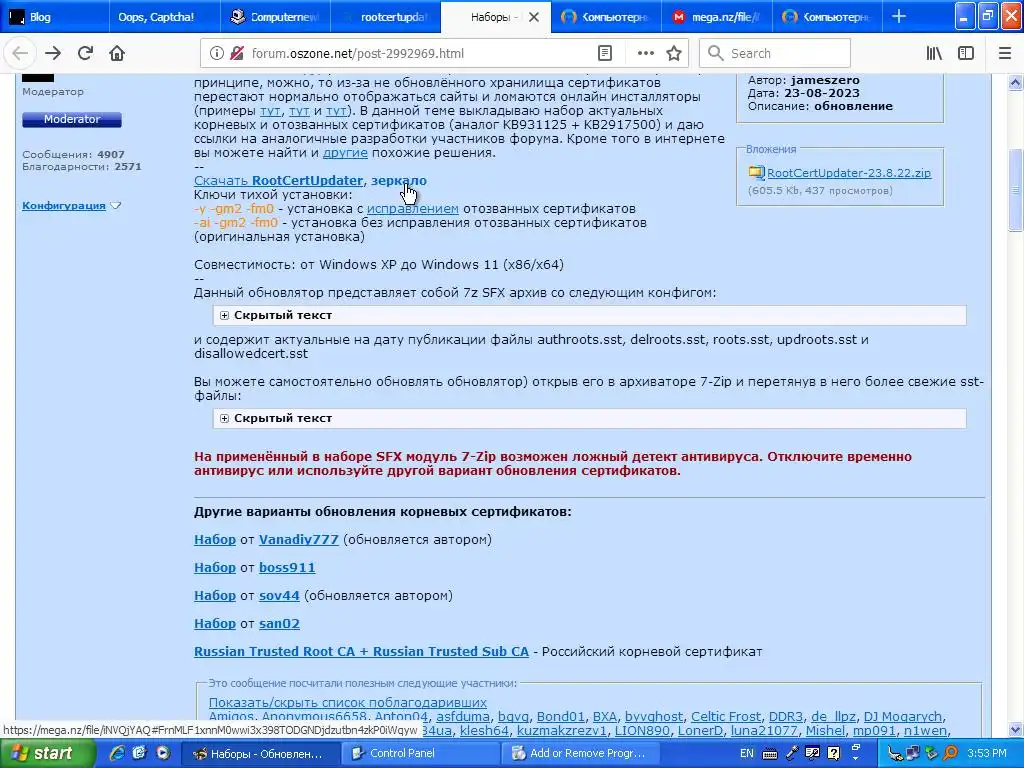This screenshot has width=1024, height=768.
Task: Open the Library icon in toolbar
Action: [x=934, y=54]
